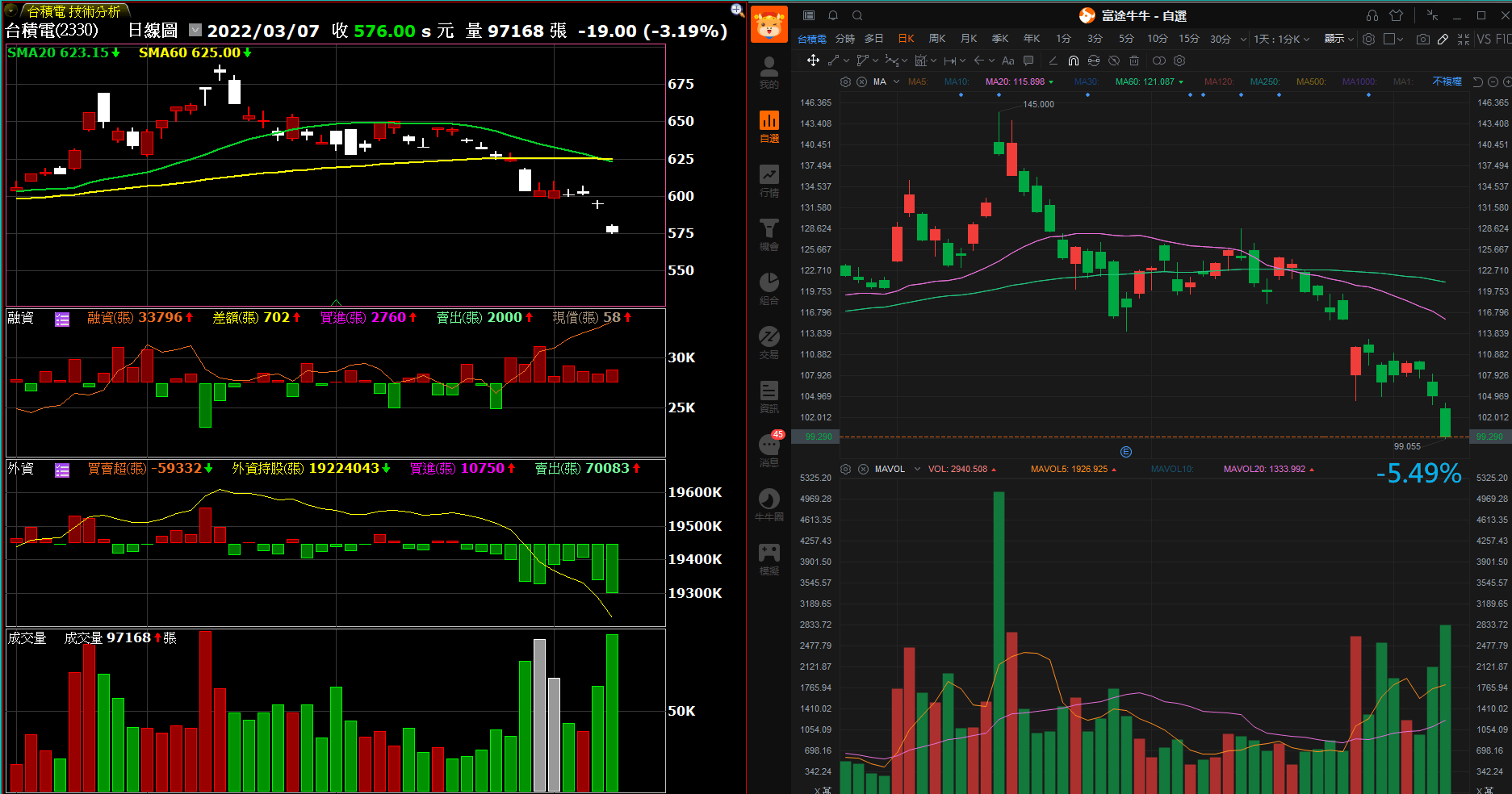Screen dimensions: 1512x794
Task: Open the notification bell in Futu window
Action: [x=833, y=15]
